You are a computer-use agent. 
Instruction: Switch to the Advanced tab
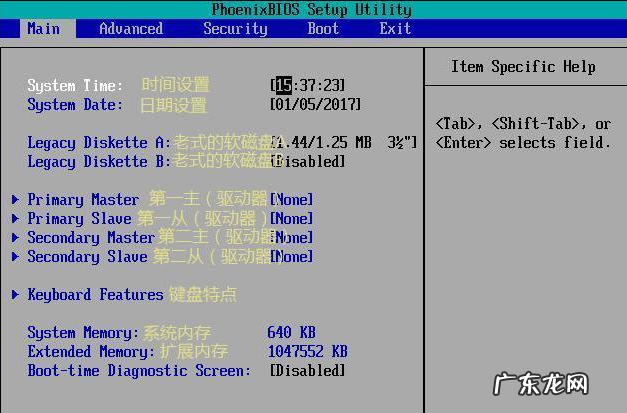click(x=131, y=29)
